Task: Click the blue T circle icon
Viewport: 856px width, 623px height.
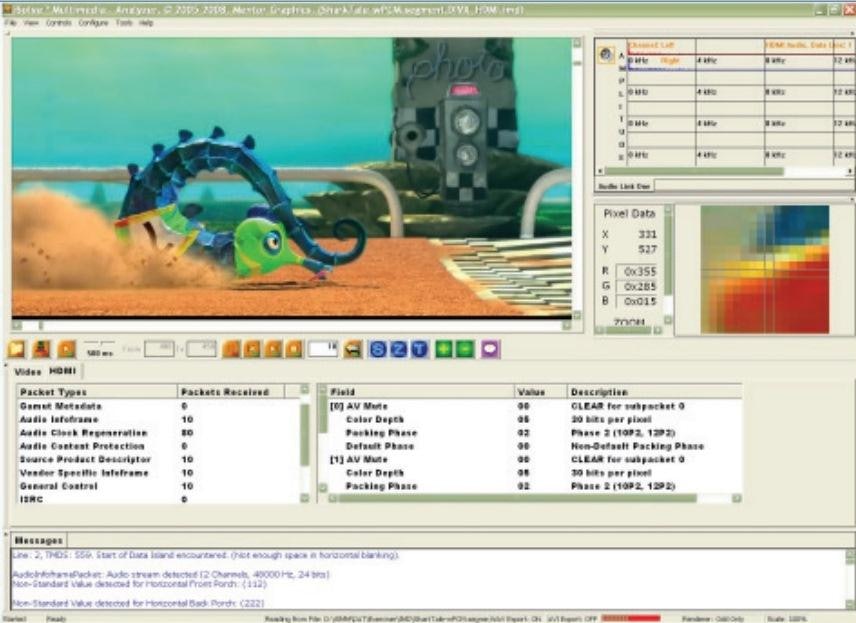Action: 419,349
